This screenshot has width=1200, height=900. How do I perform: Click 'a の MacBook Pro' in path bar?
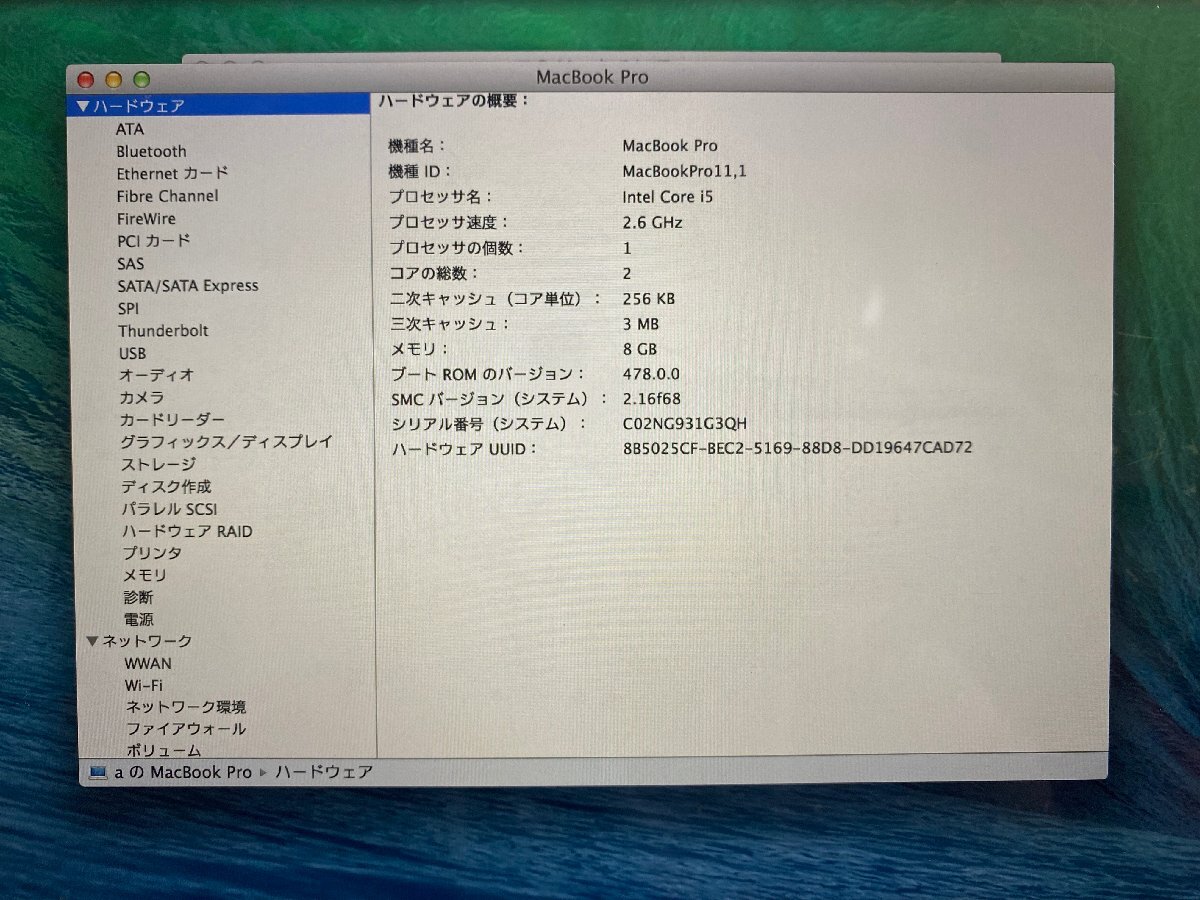[x=183, y=772]
